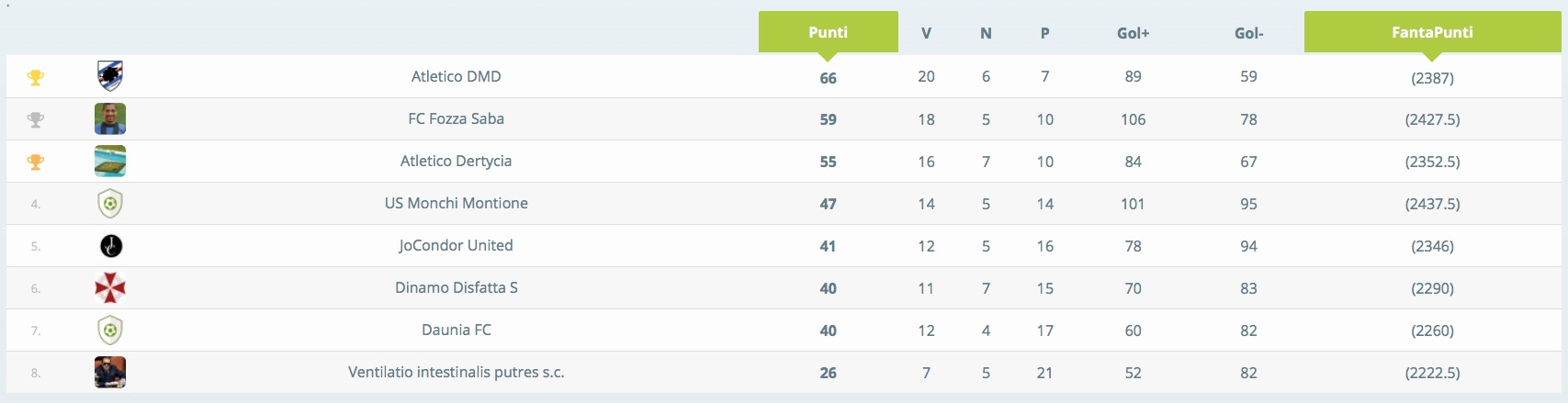Image resolution: width=1568 pixels, height=403 pixels.
Task: Click the trophy icon beside Atletico Dertycia
Action: (x=36, y=162)
